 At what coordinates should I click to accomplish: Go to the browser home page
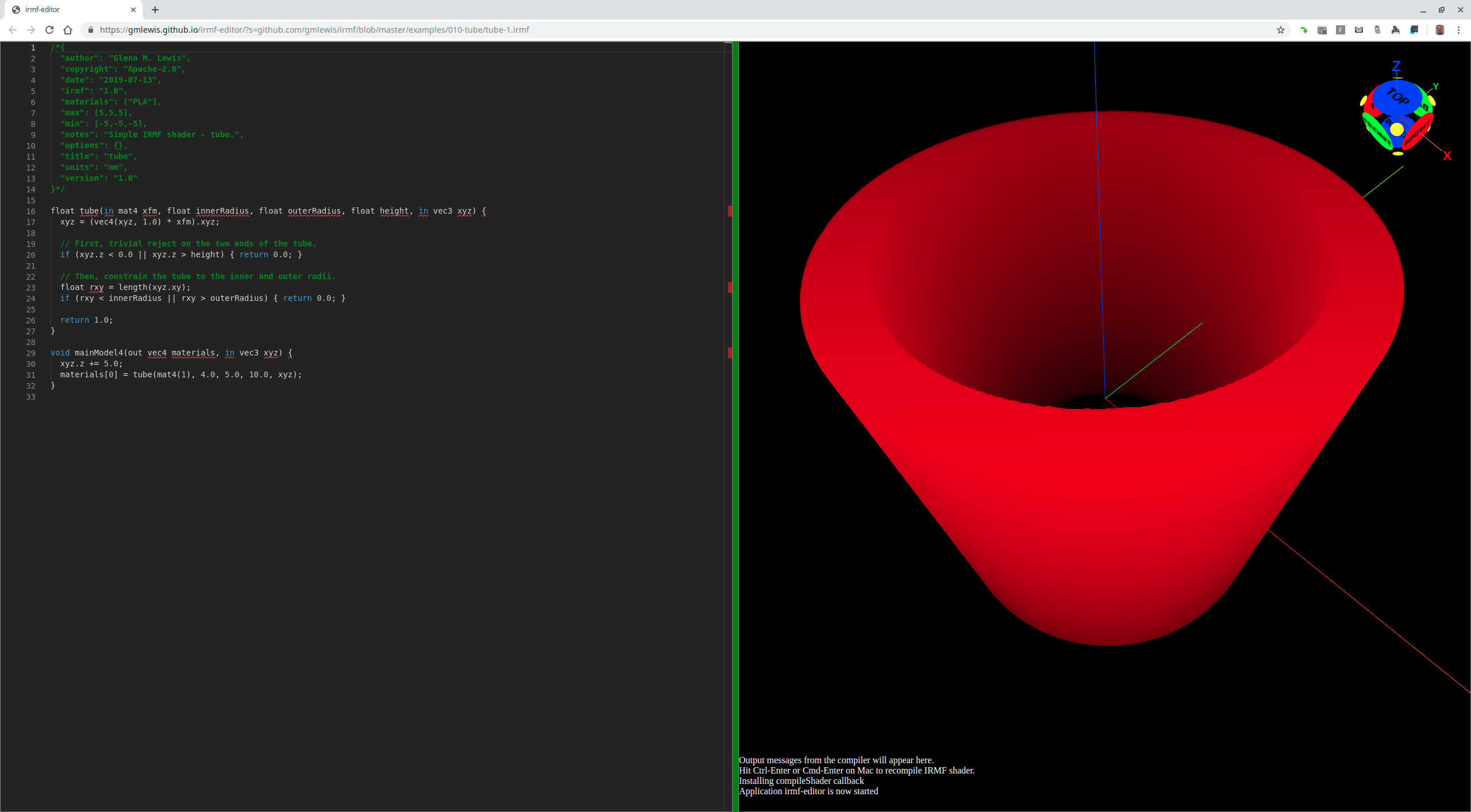coord(68,30)
